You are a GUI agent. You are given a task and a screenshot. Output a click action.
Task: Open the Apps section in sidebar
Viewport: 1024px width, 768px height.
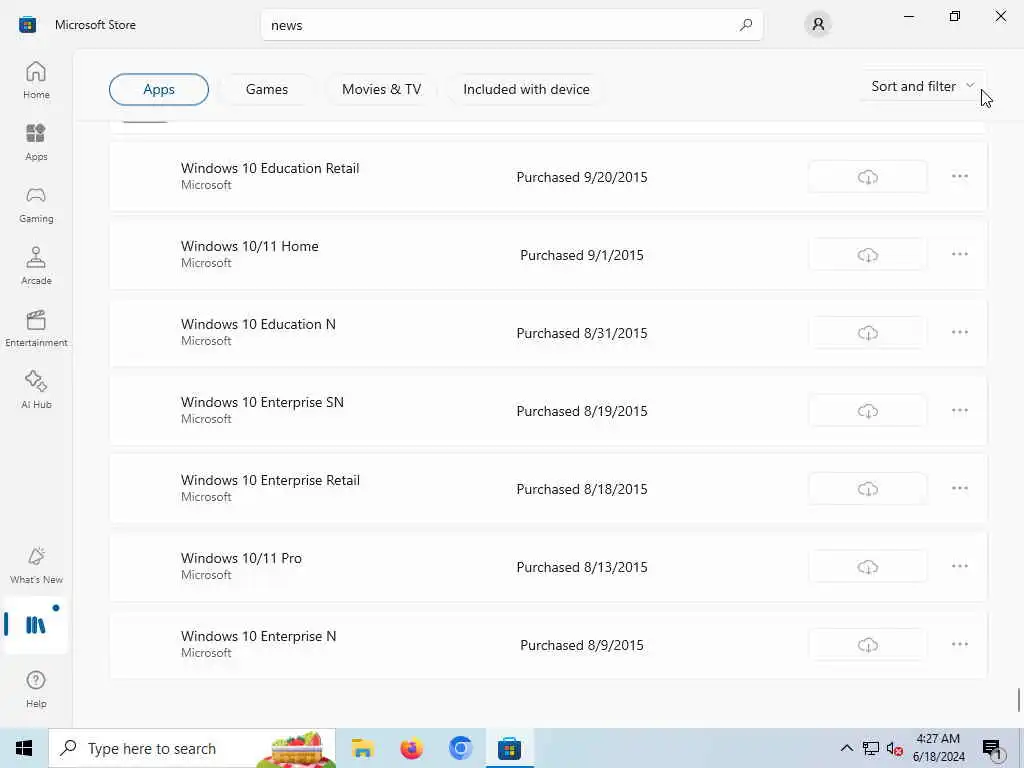(36, 142)
